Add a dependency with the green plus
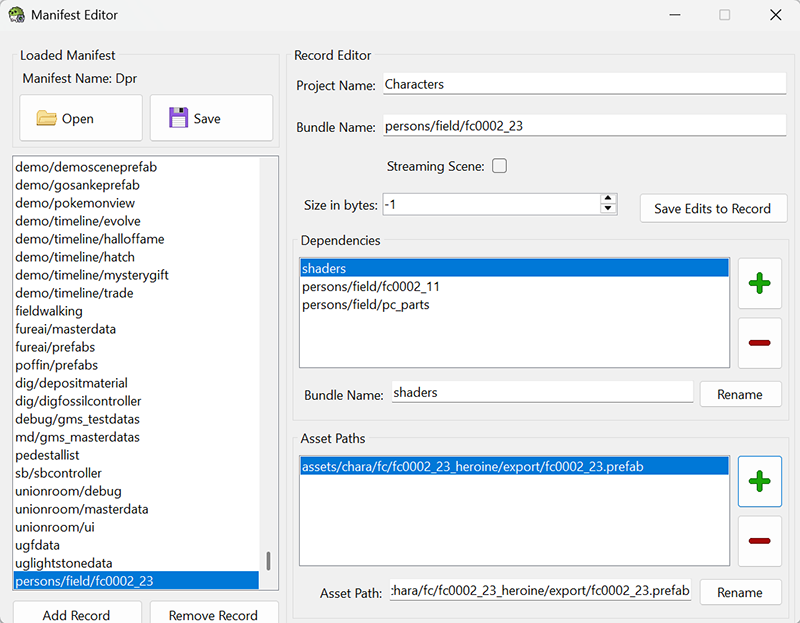800x623 pixels. (x=759, y=284)
